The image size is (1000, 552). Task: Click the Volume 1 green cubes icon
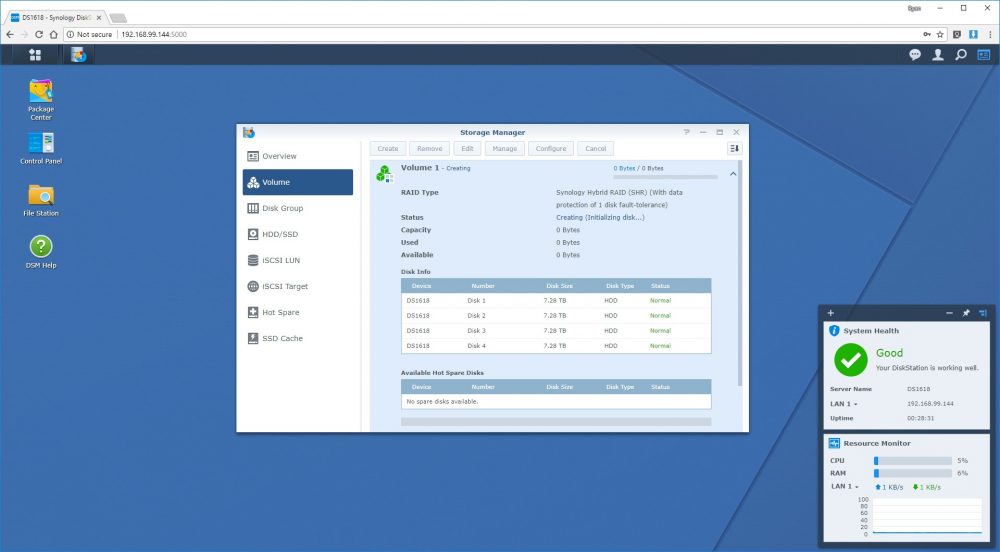[x=384, y=173]
